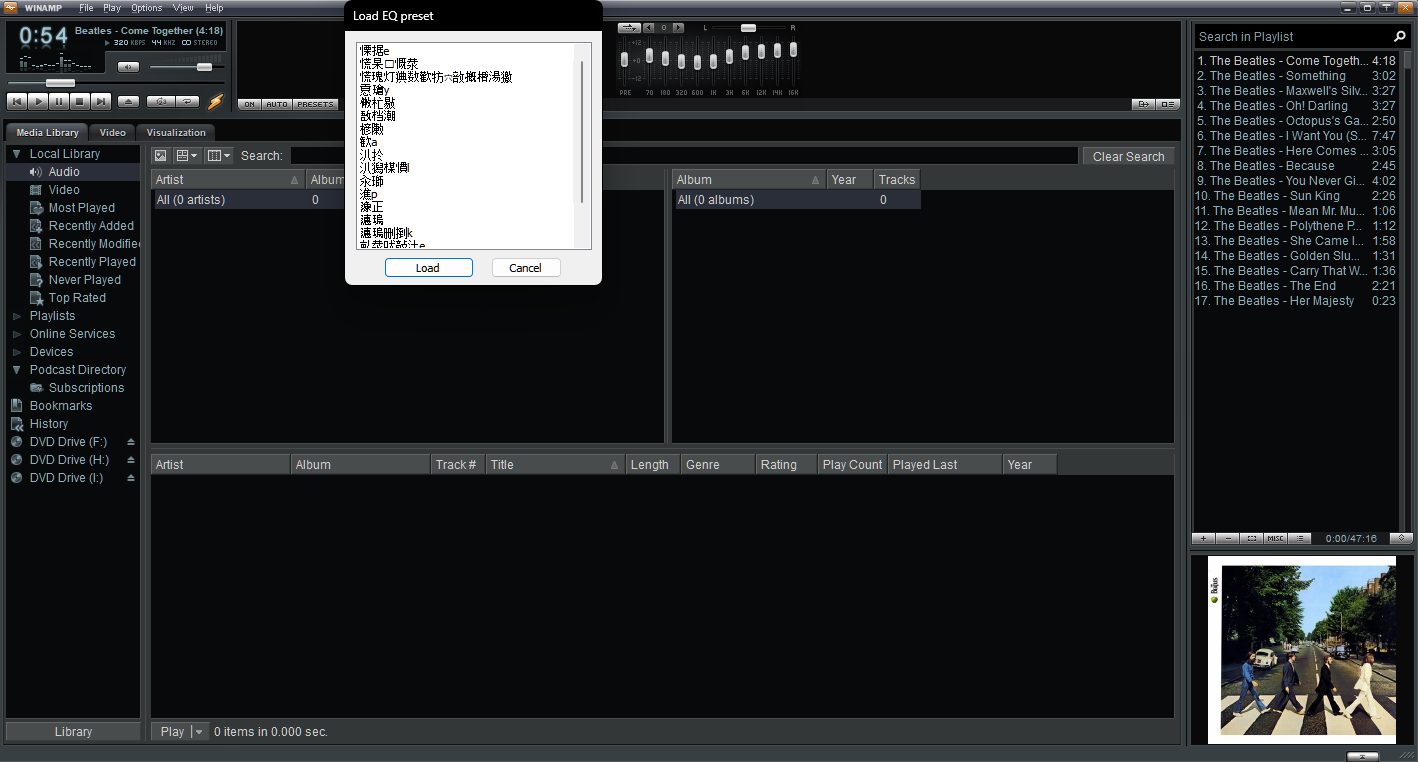
Task: Open the File menu
Action: (x=87, y=8)
